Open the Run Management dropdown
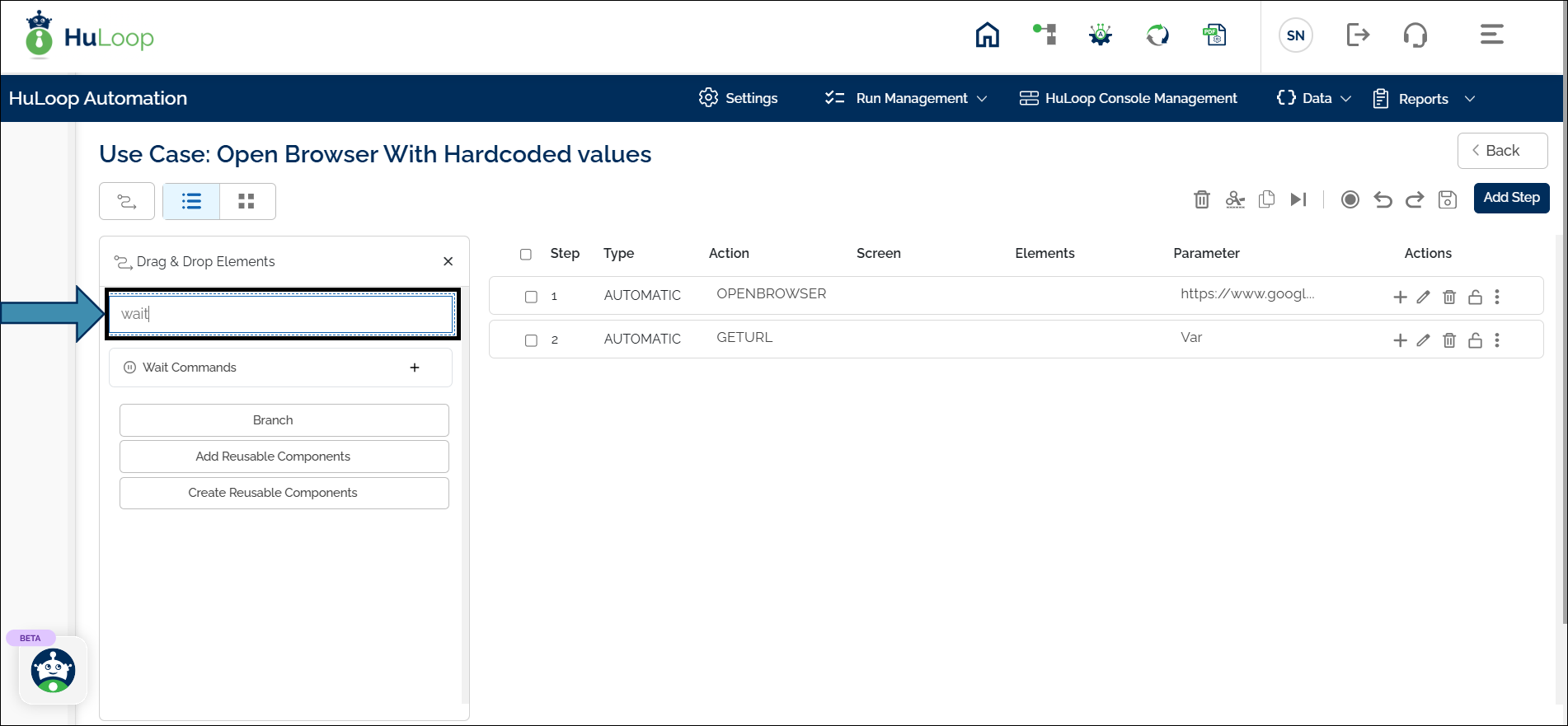Screen dimensions: 1568x726 click(x=906, y=98)
